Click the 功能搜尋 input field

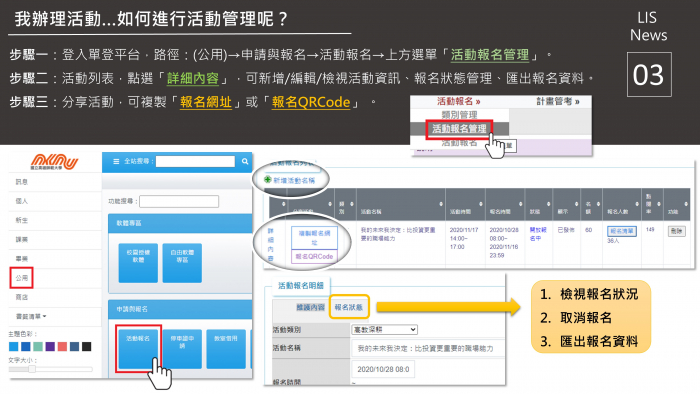[x=179, y=202]
